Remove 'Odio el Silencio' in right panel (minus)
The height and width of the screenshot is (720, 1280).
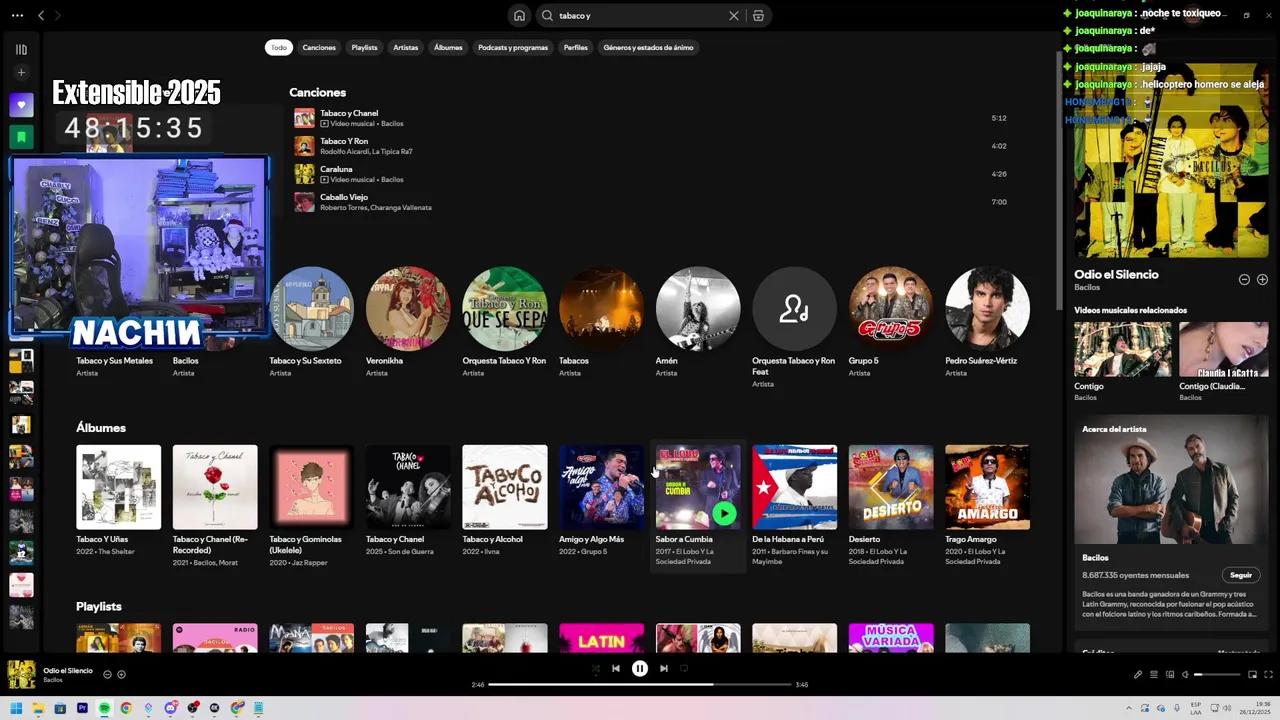click(1244, 280)
